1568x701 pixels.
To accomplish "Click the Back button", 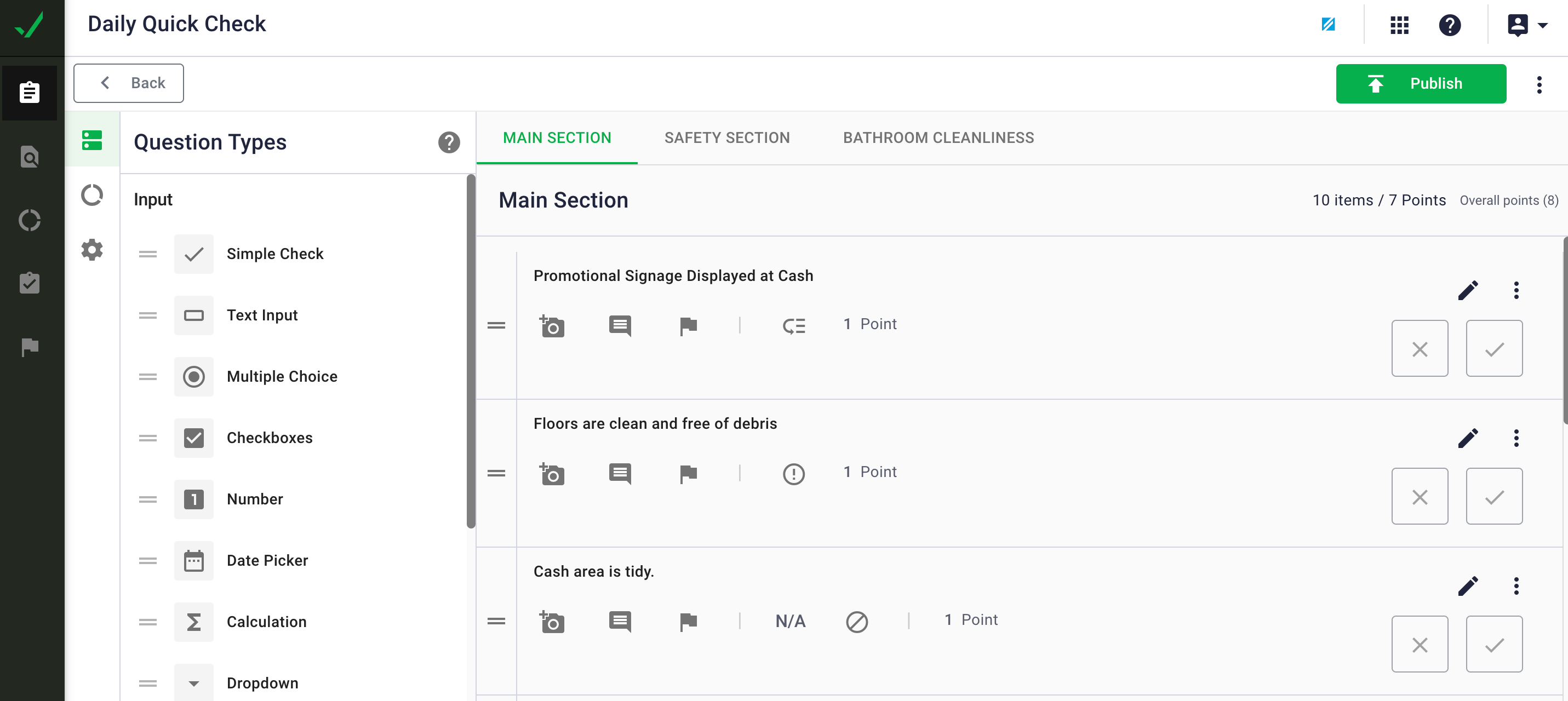I will 128,83.
